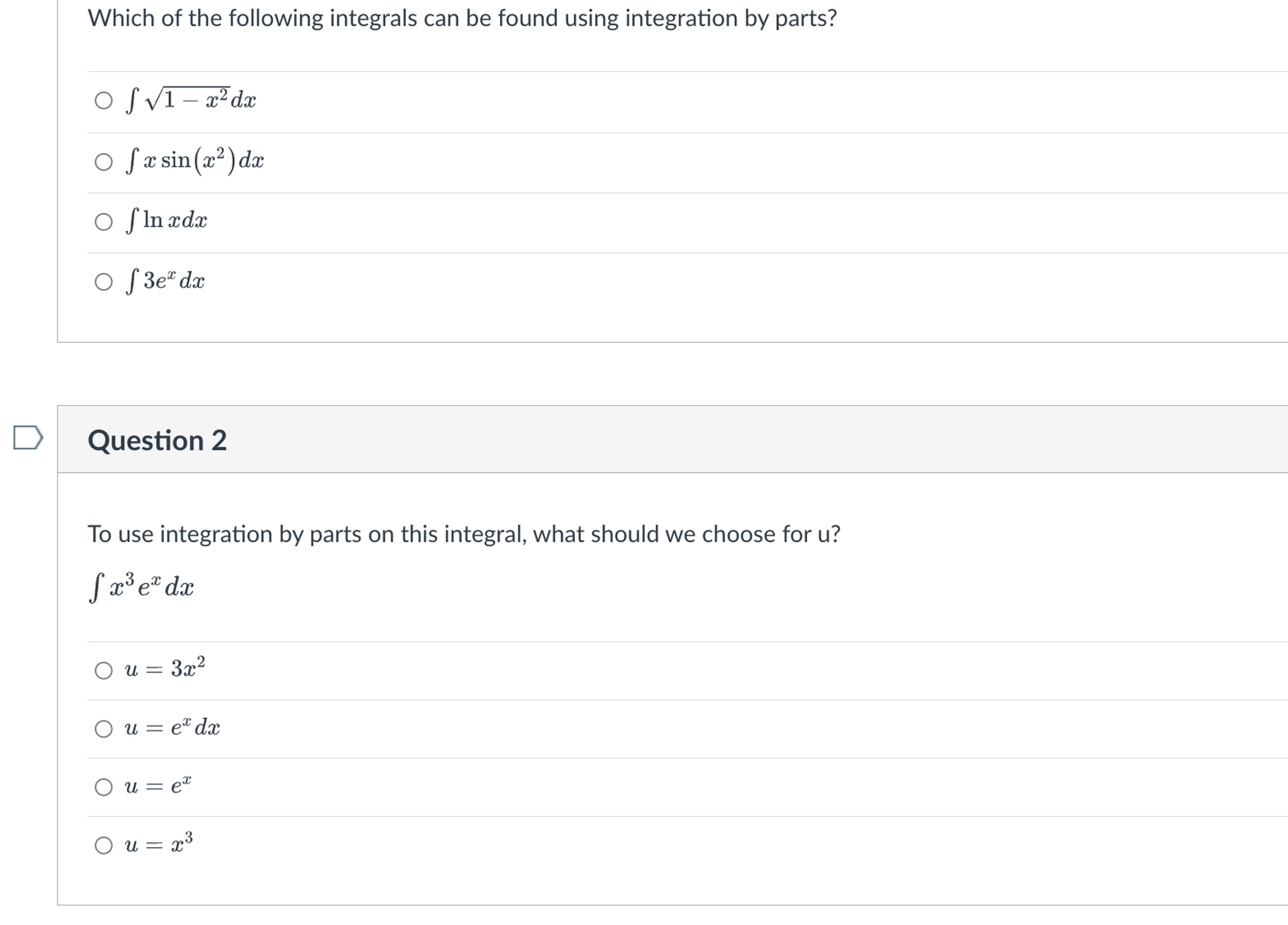Screen dimensions: 1288x925
Task: Pick u = x³ as the answer
Action: point(104,847)
